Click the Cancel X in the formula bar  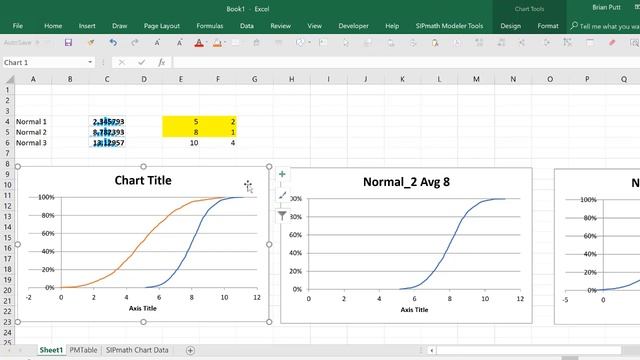[122, 62]
